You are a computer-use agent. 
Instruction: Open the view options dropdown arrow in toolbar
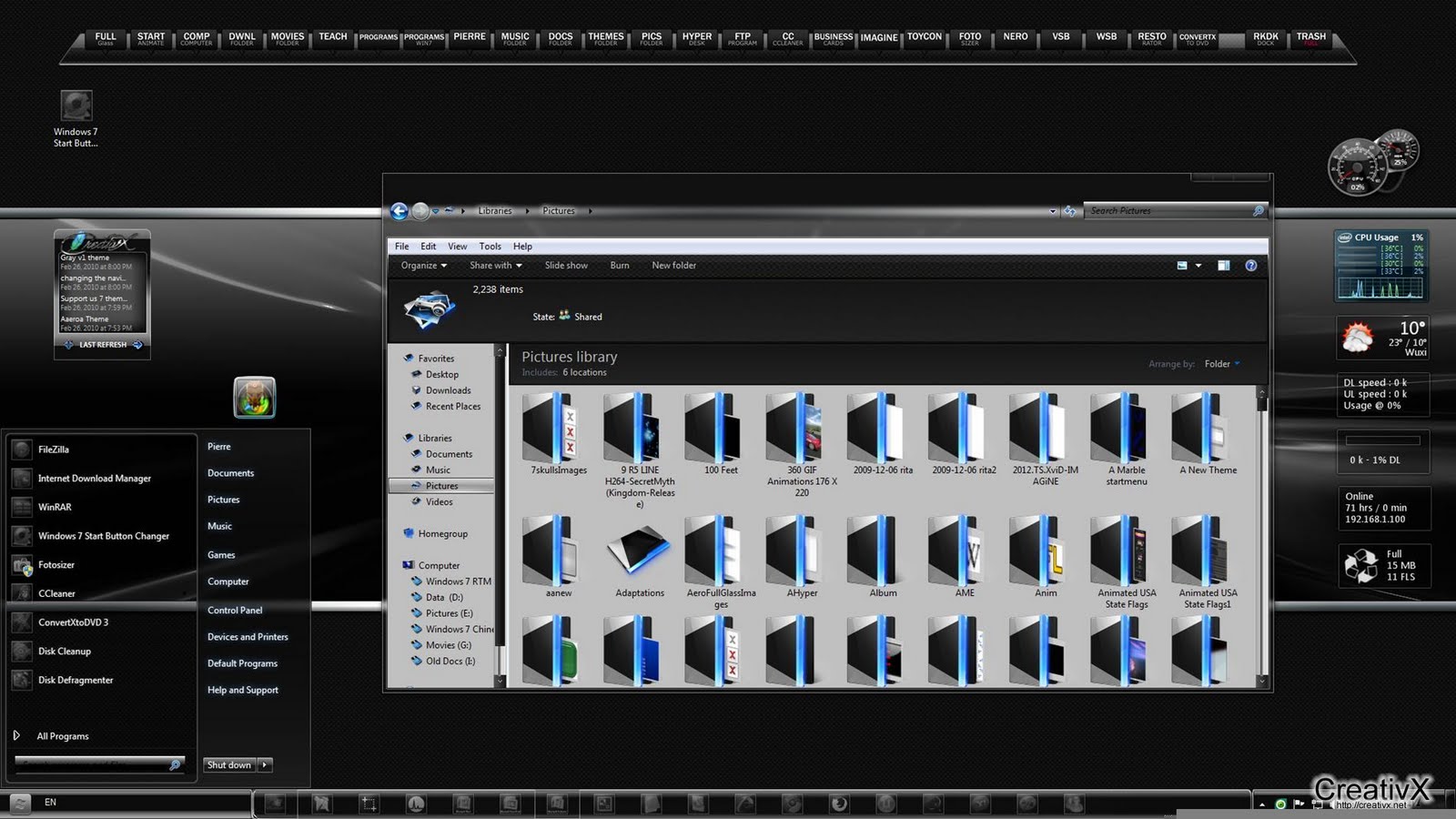(1198, 266)
